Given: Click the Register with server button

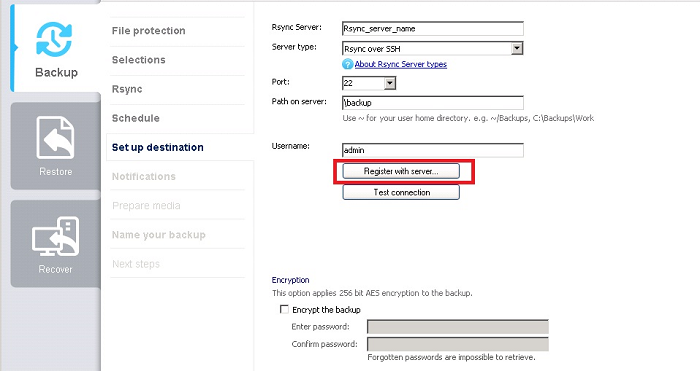Looking at the screenshot, I should [x=401, y=171].
